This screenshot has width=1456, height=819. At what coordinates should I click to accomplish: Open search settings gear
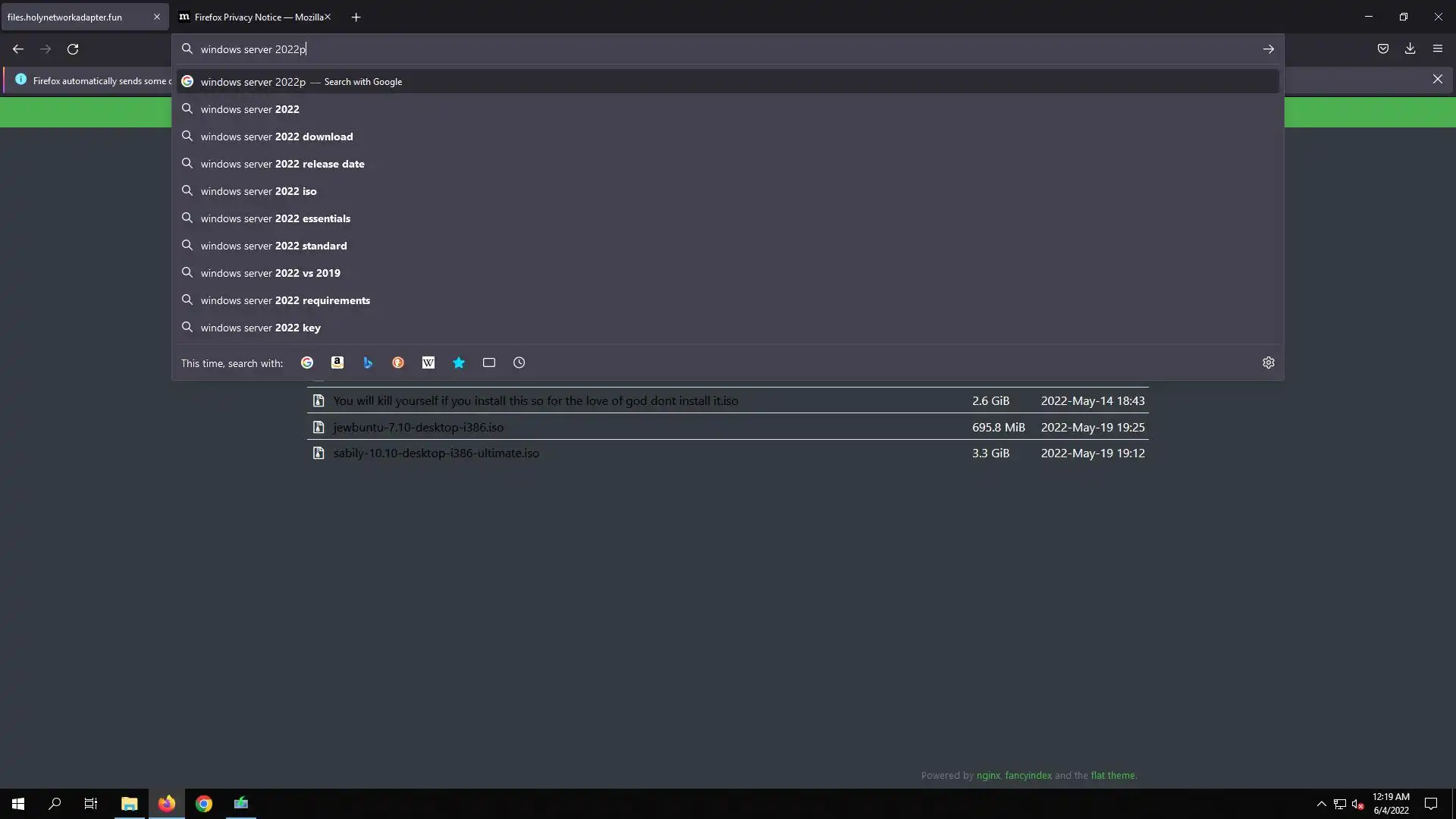(1269, 362)
